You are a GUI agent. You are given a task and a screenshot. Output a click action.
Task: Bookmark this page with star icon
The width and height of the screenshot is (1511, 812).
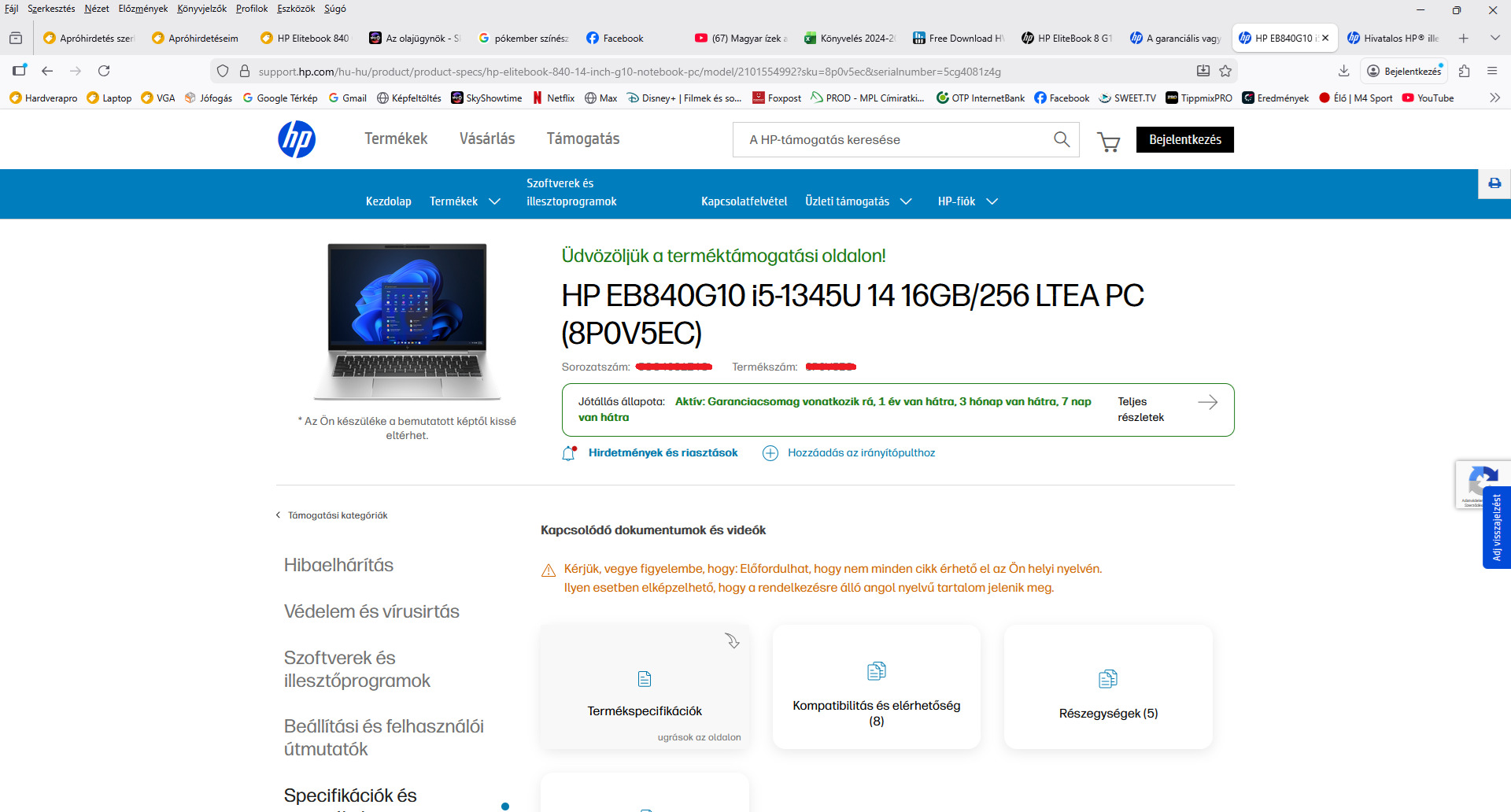tap(1225, 71)
